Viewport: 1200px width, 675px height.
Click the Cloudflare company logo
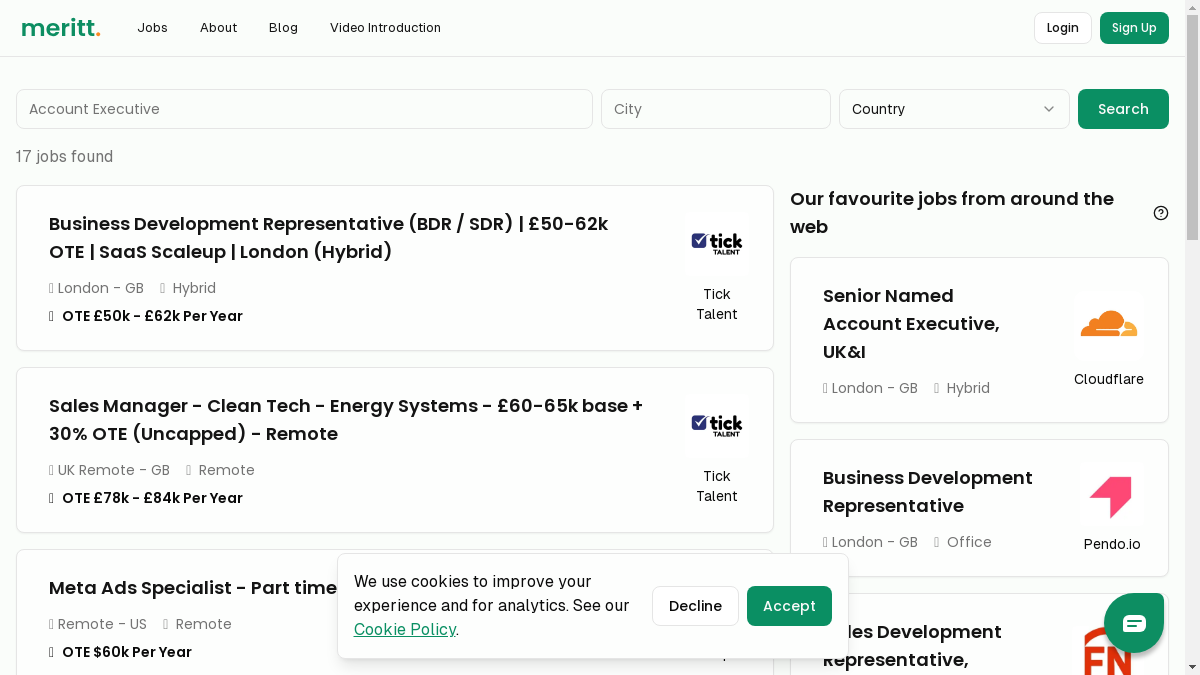[x=1108, y=324]
